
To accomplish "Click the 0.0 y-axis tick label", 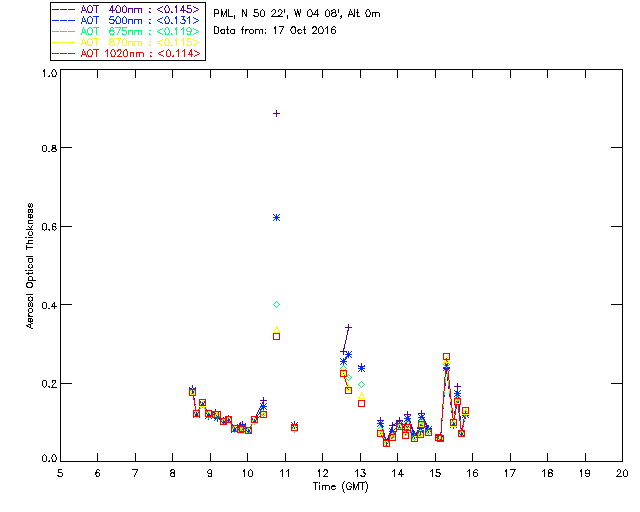I will pyautogui.click(x=49, y=459).
